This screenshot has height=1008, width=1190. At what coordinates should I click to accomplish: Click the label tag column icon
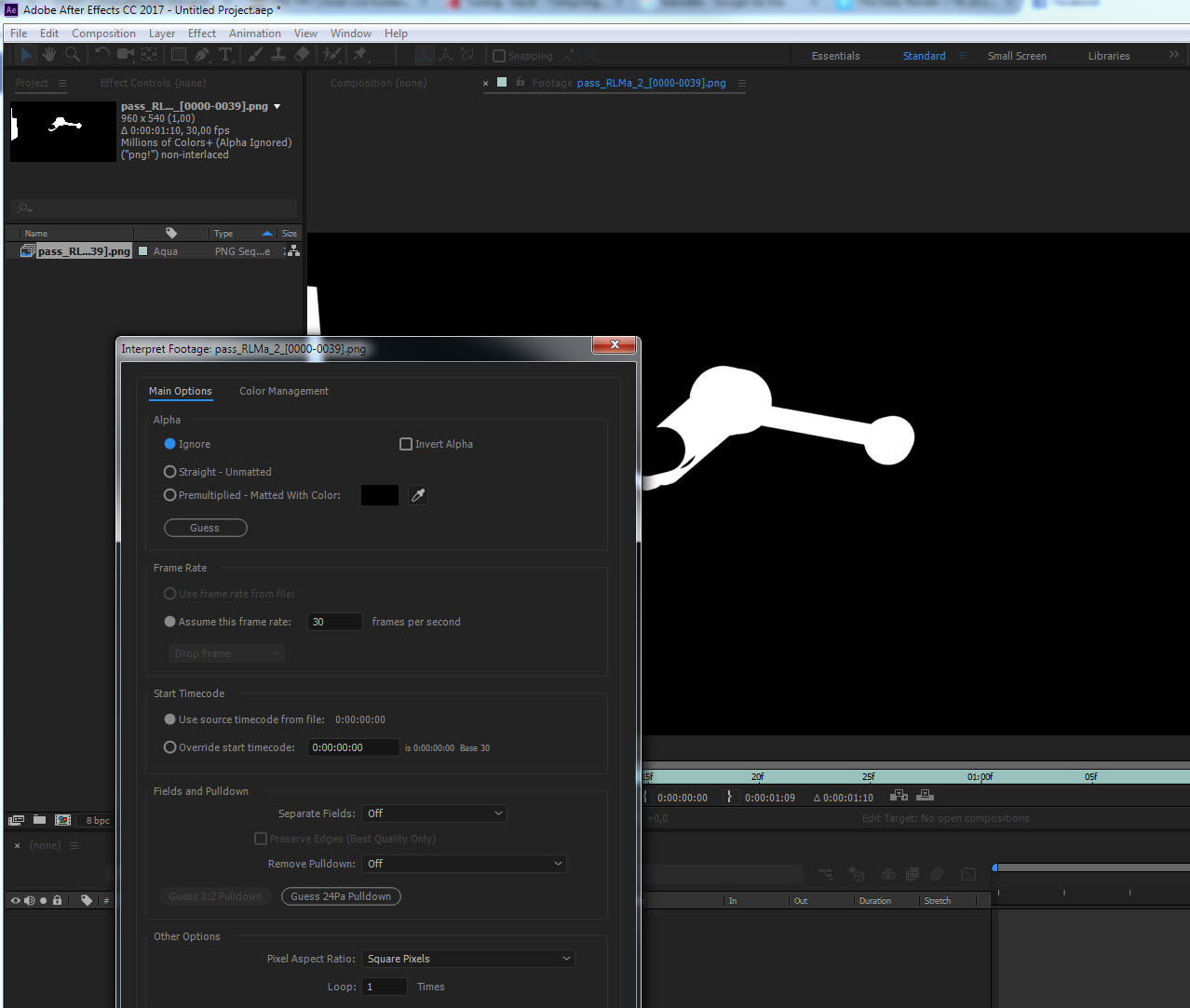point(171,233)
